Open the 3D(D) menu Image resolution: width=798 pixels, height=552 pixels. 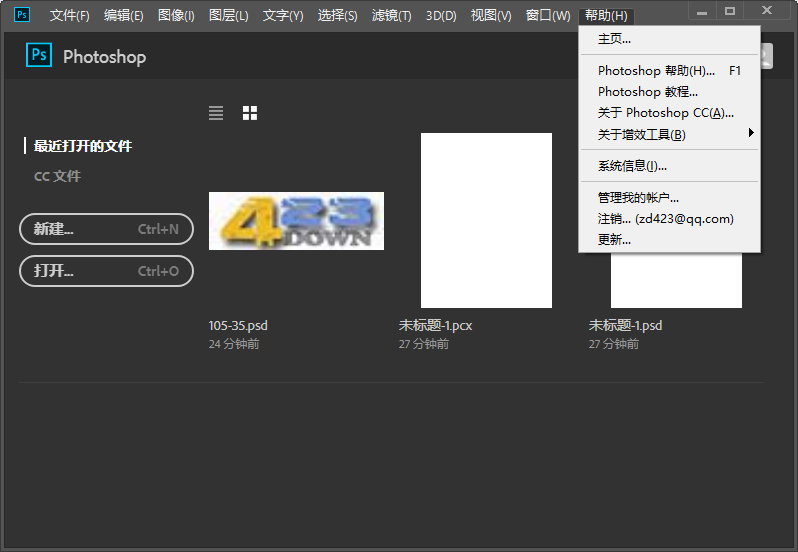441,16
